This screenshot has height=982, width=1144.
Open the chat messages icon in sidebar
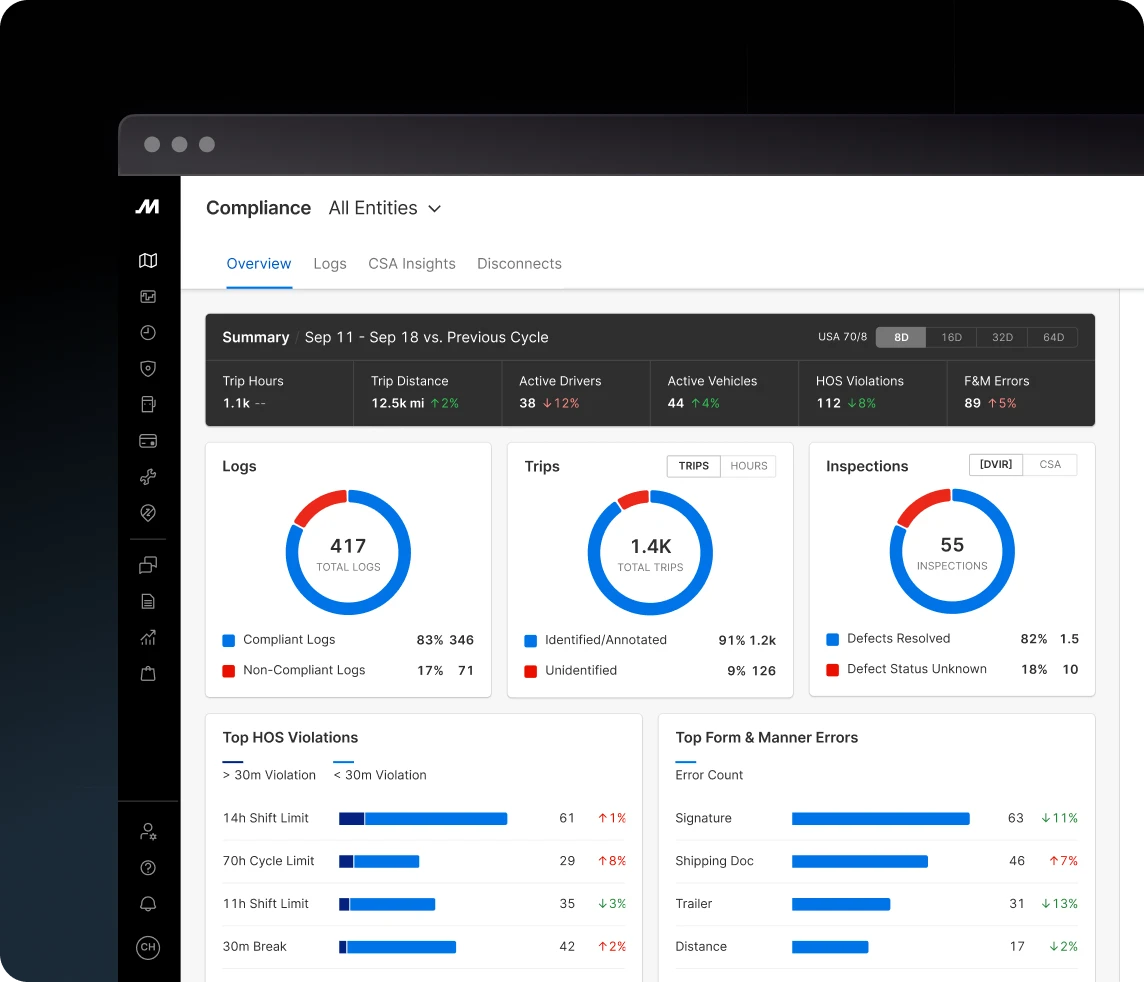coord(148,565)
